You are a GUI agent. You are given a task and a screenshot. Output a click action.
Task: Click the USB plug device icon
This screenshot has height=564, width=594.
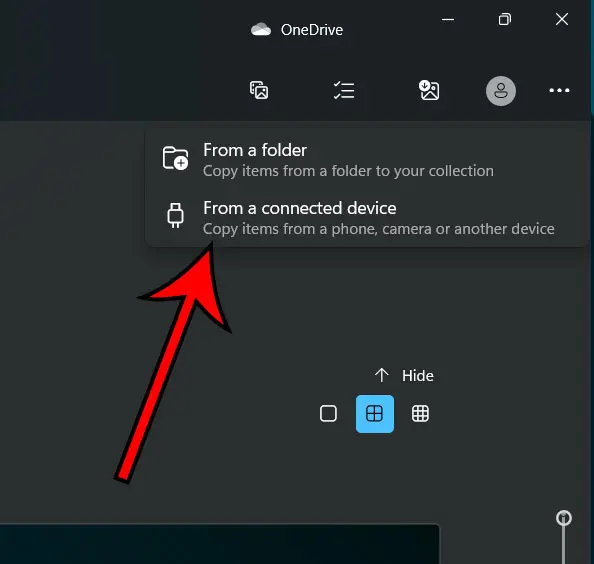[175, 216]
